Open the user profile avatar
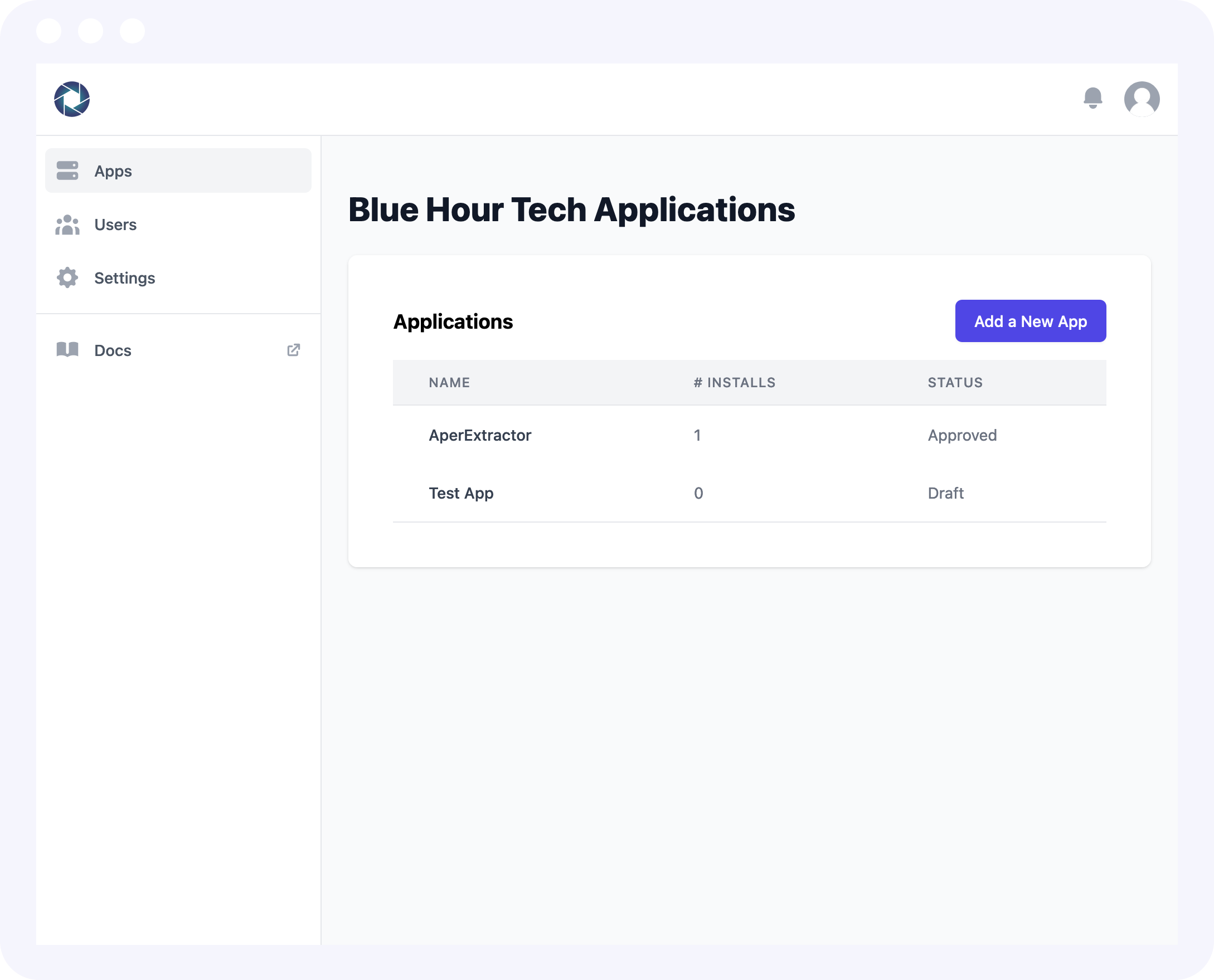This screenshot has width=1214, height=980. coord(1141,99)
